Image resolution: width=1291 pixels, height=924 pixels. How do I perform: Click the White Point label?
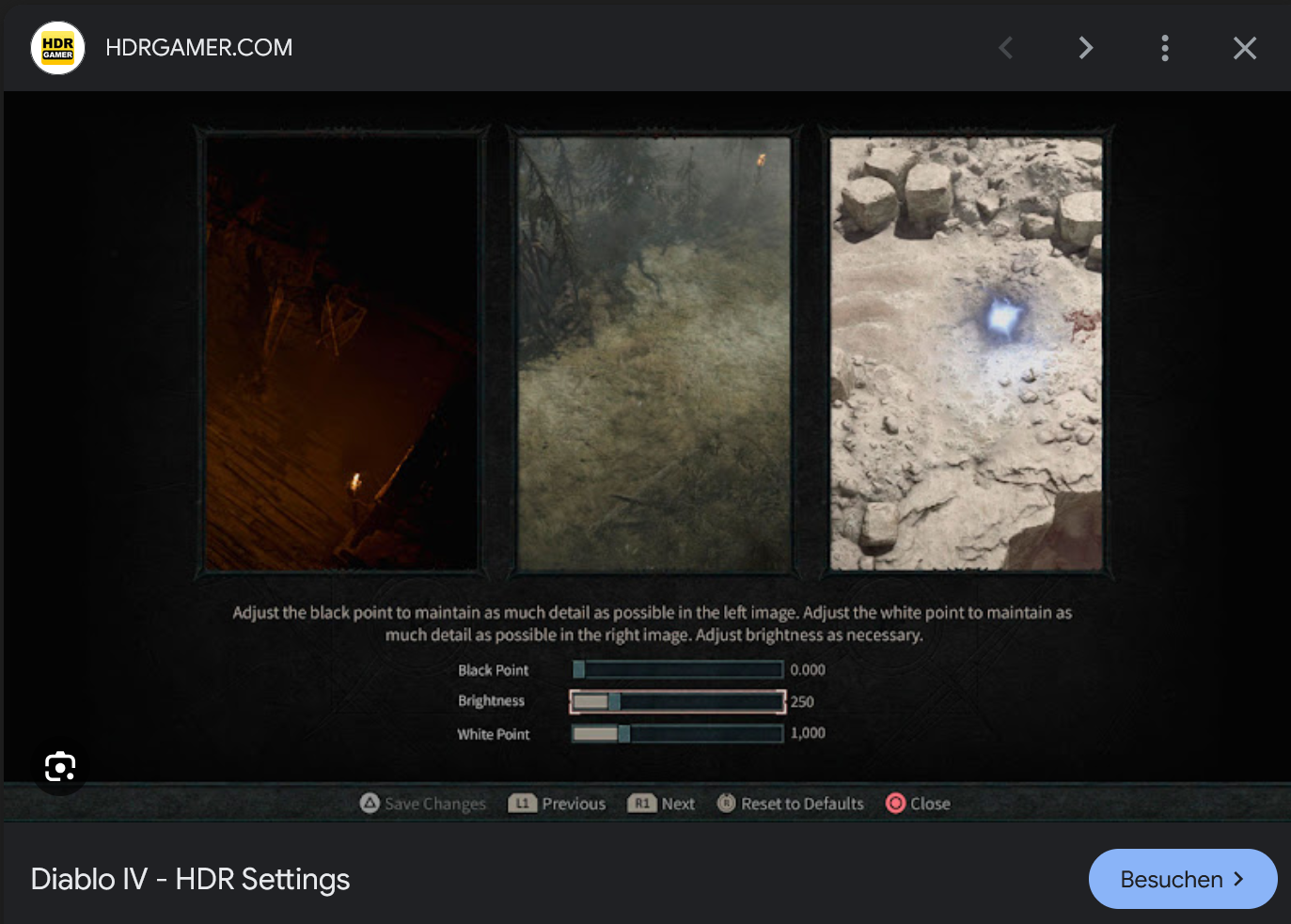pos(494,734)
